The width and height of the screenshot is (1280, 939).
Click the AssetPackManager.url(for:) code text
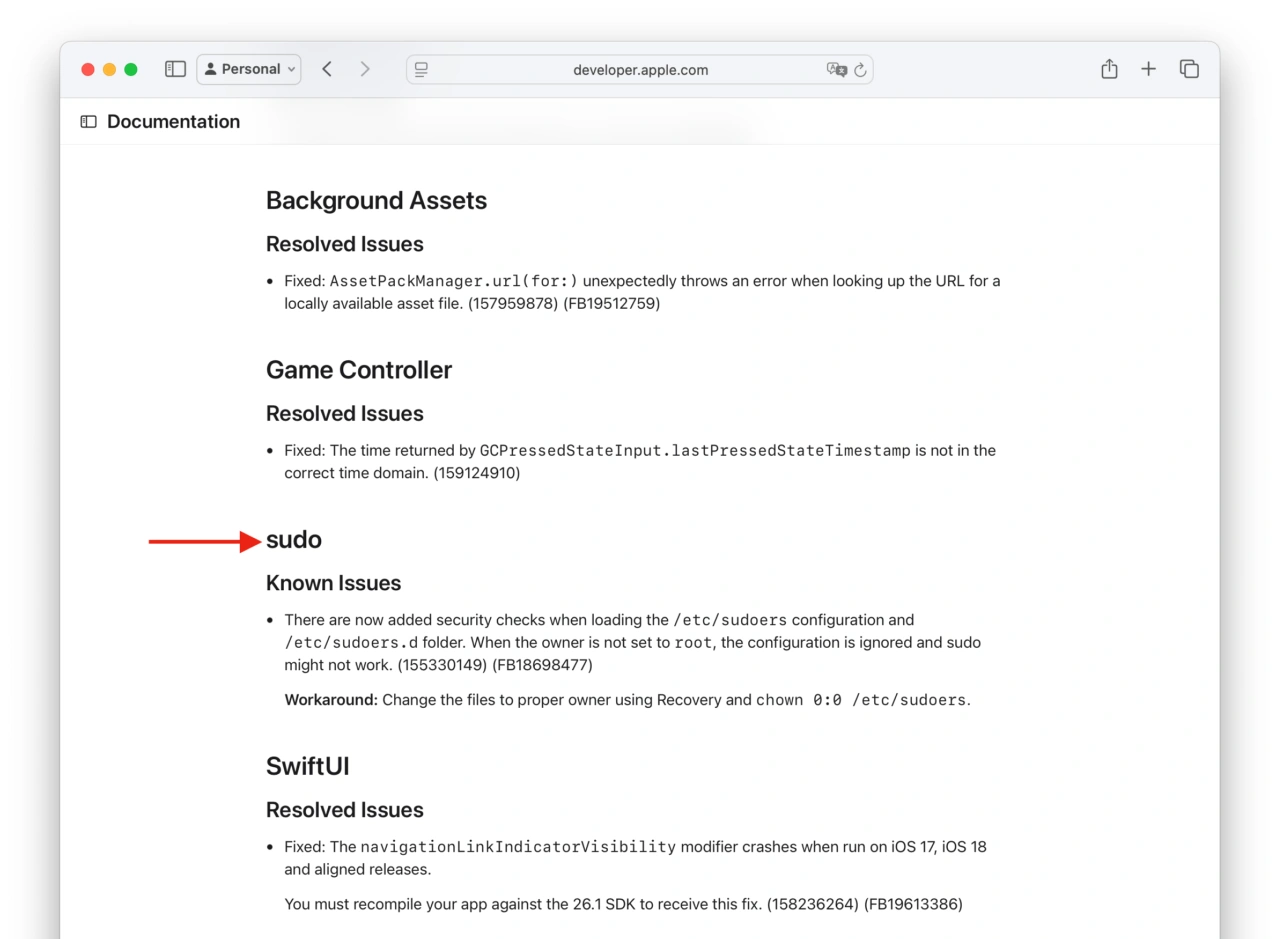[x=453, y=281]
